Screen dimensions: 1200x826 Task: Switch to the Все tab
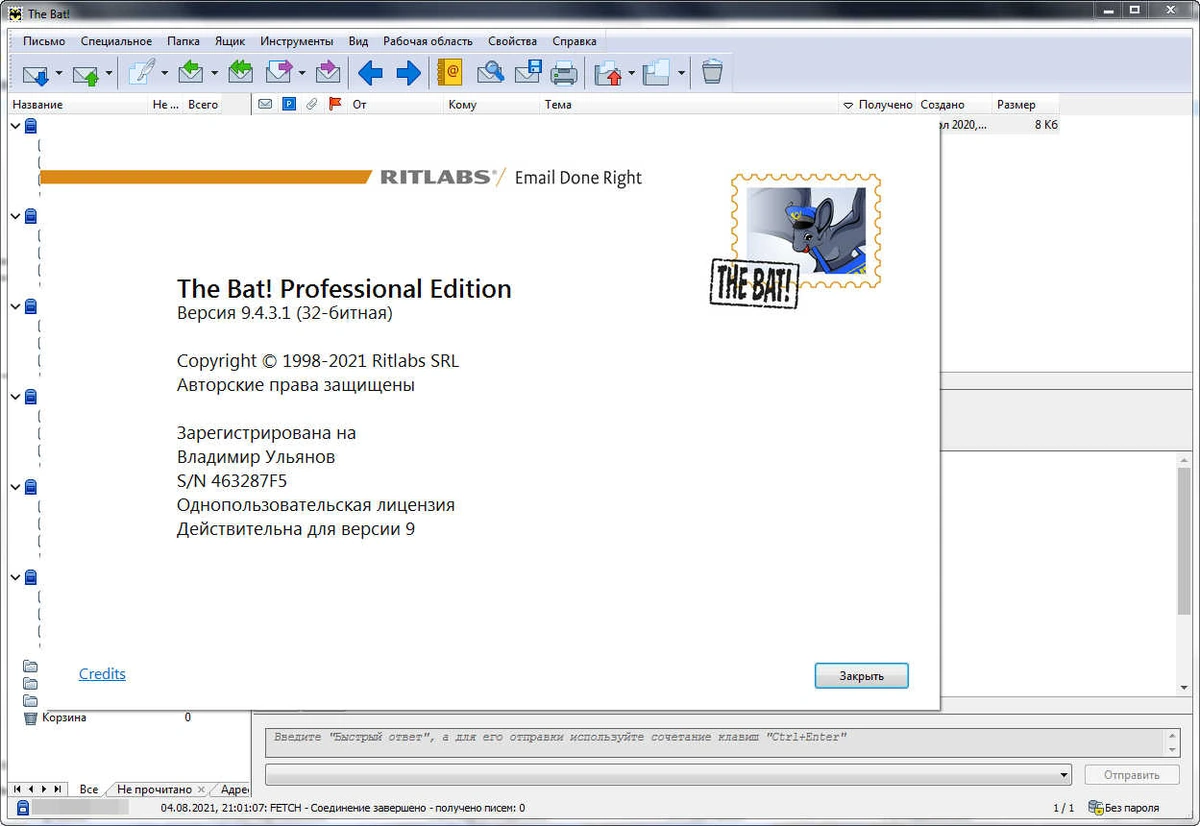click(88, 789)
